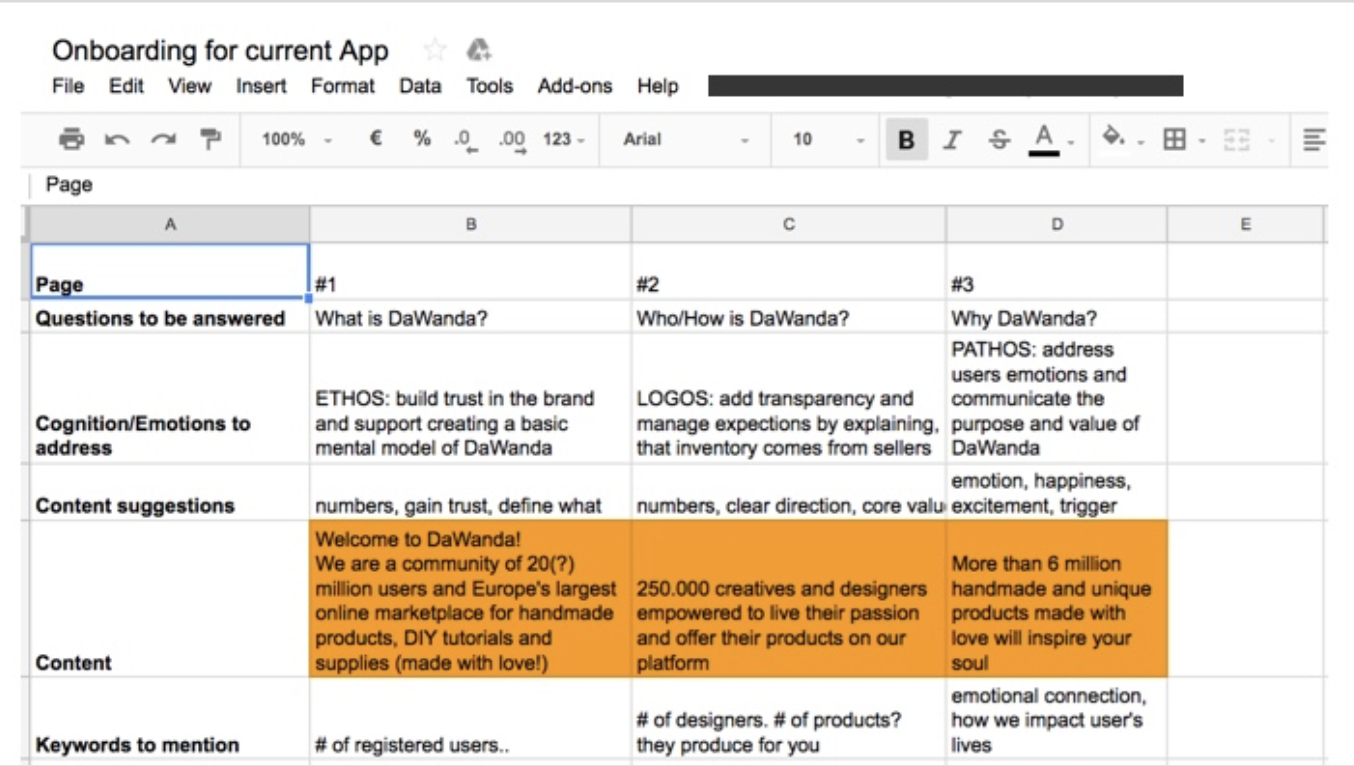Select orange 'Welcome to DaWanda!' cell

coord(470,599)
